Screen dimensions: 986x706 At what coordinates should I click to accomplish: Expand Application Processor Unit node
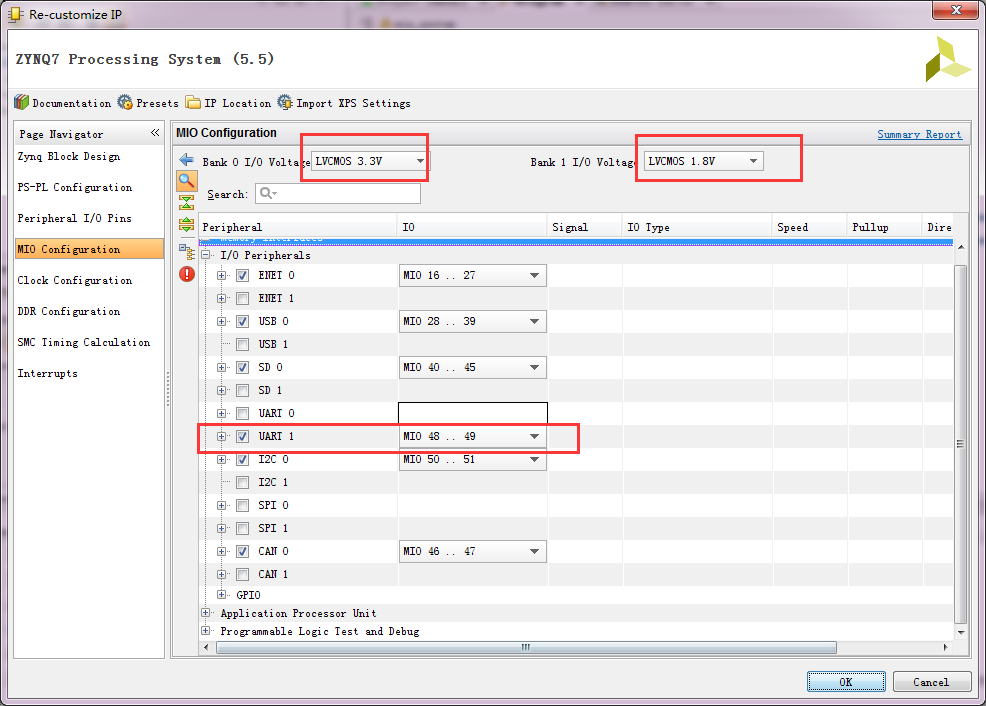click(x=206, y=612)
